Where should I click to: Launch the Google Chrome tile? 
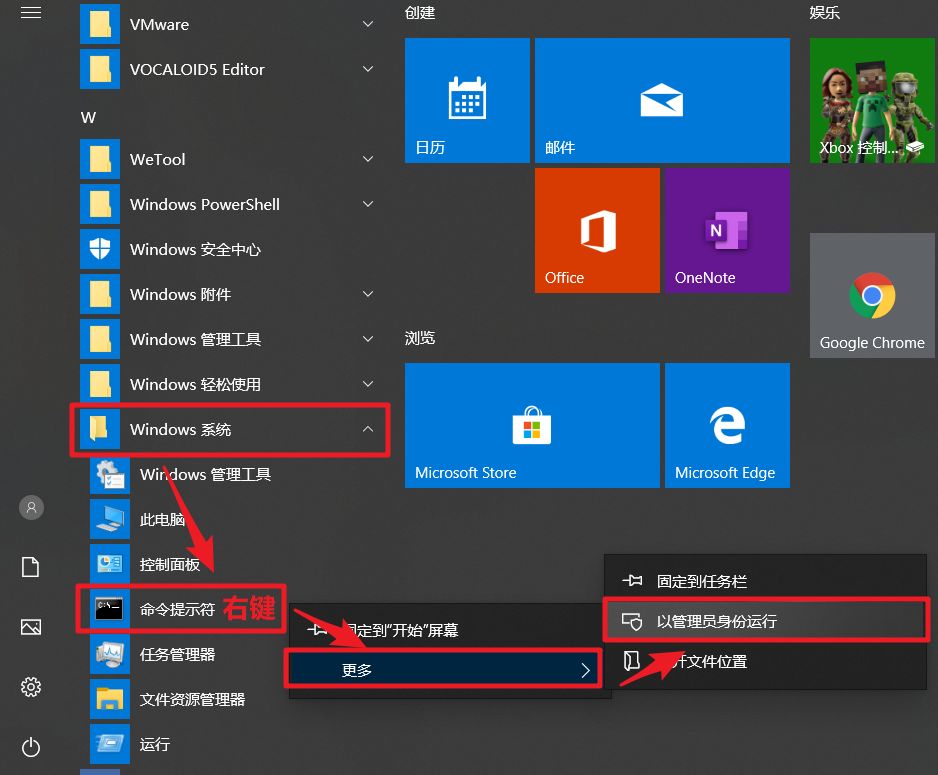[x=872, y=295]
